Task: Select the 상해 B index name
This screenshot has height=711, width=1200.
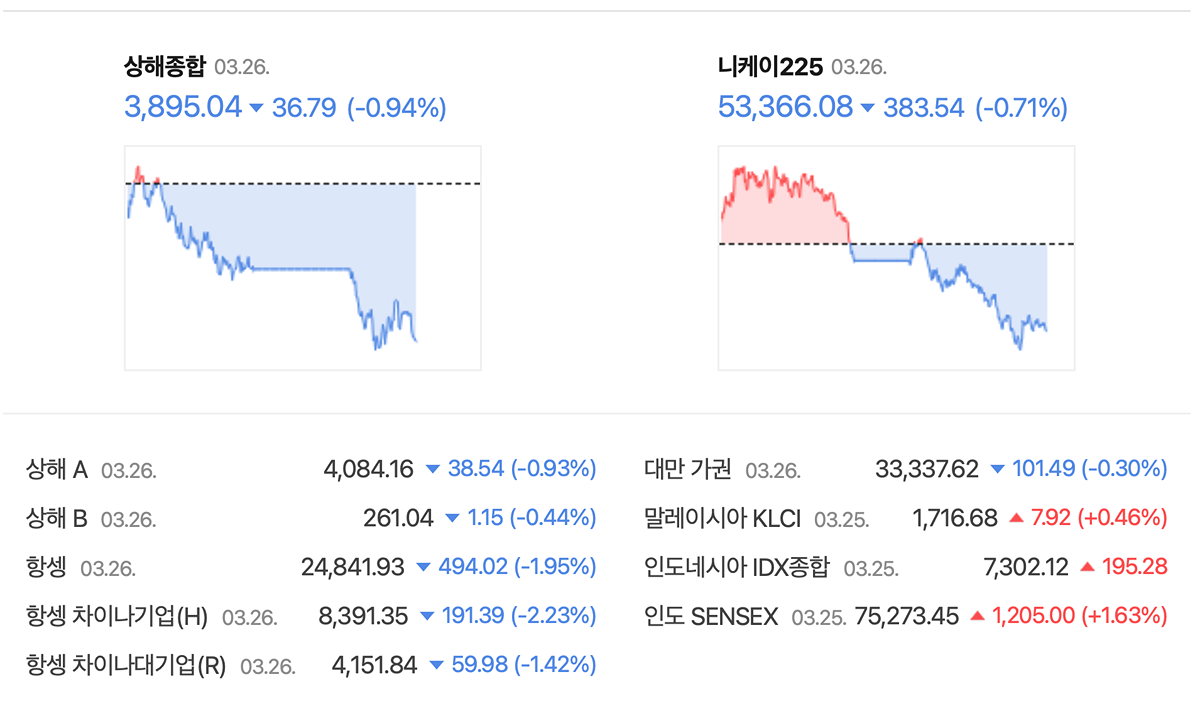Action: (57, 518)
